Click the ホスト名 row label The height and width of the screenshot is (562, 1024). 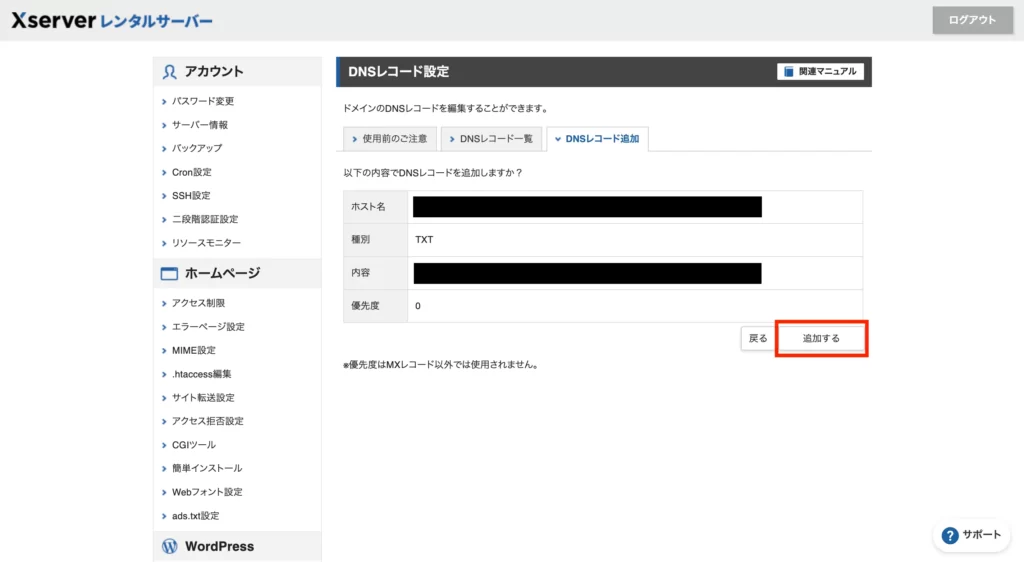coord(368,206)
